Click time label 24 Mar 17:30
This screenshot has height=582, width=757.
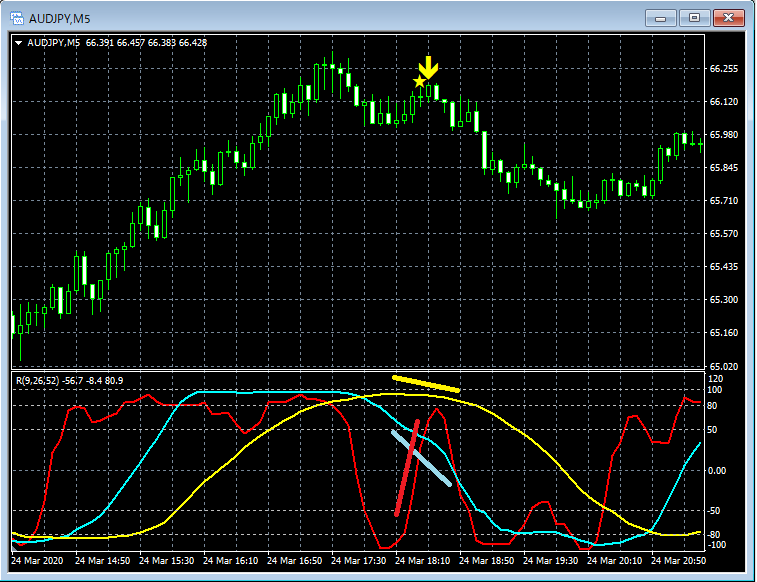(359, 561)
